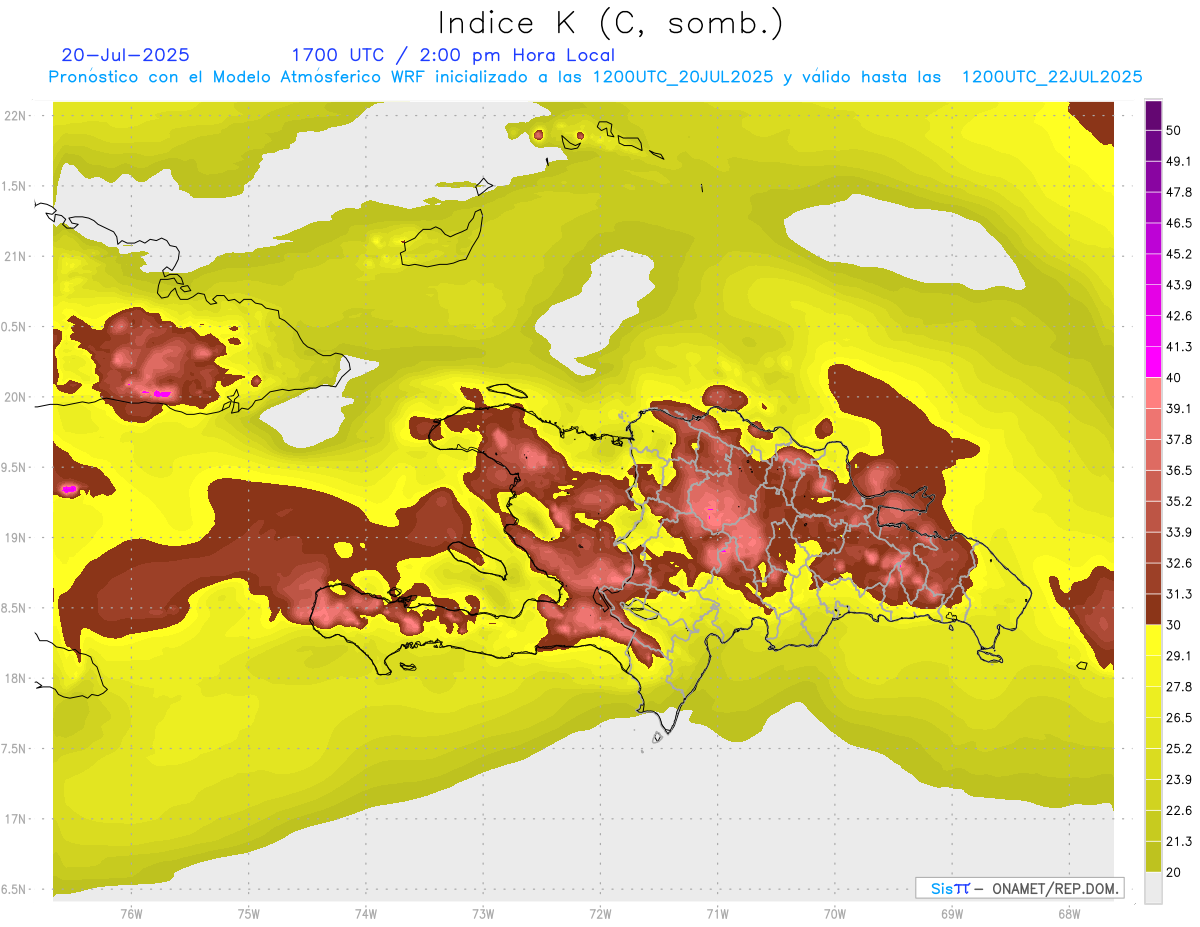Screen dimensions: 1200x927
Task: Open the ONAMET/REP.DOM. watermark label
Action: pos(1053,888)
